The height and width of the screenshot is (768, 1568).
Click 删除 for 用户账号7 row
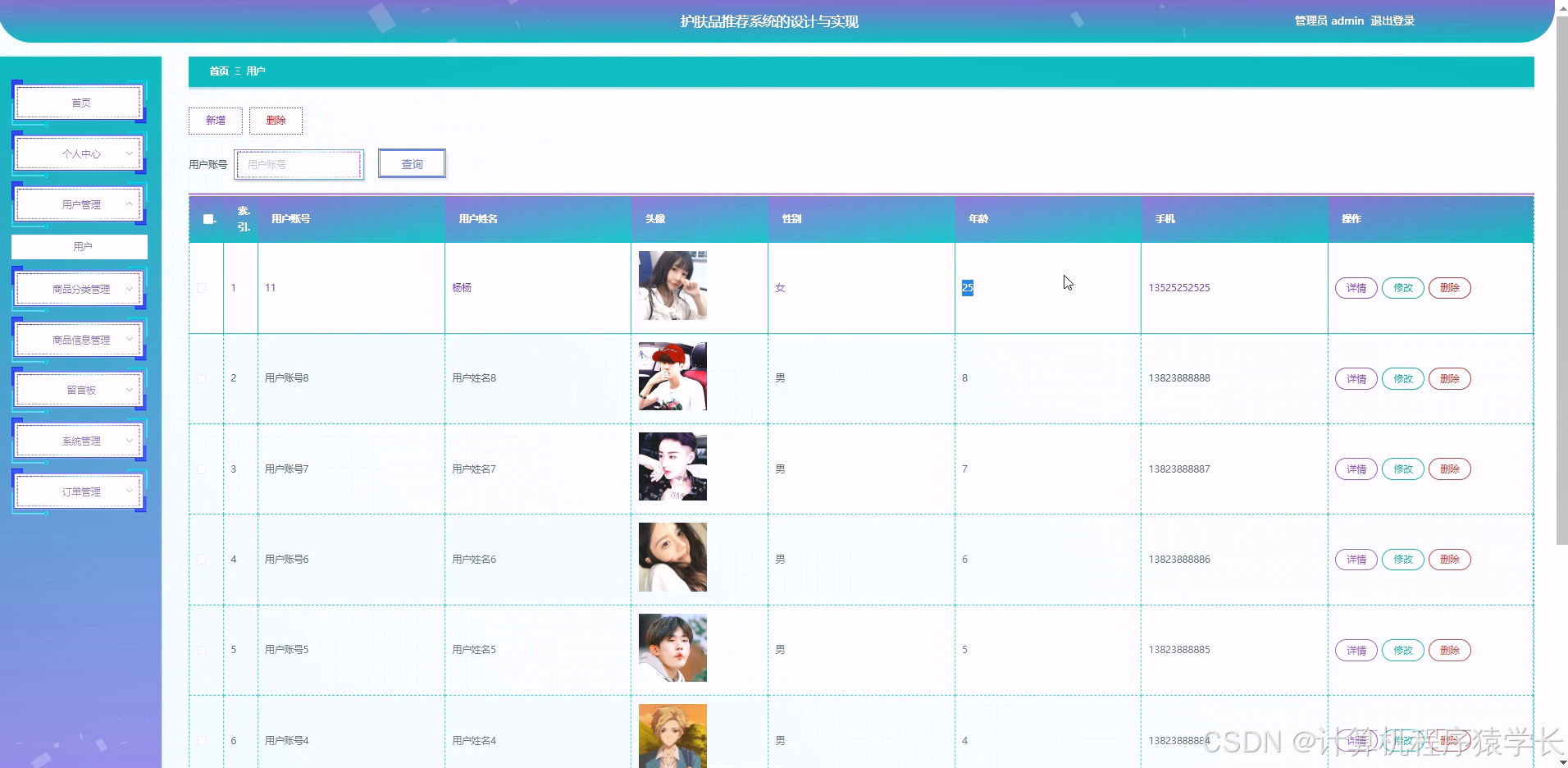1450,469
